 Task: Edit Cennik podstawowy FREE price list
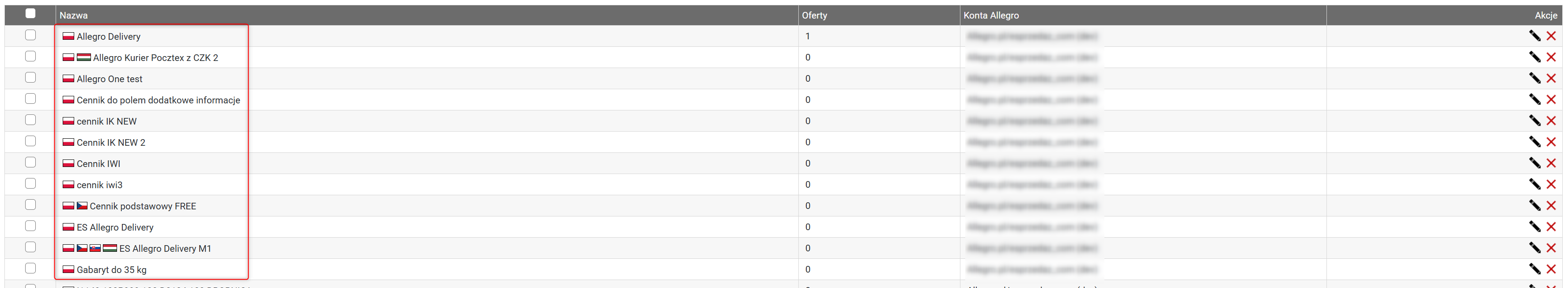click(x=1534, y=206)
